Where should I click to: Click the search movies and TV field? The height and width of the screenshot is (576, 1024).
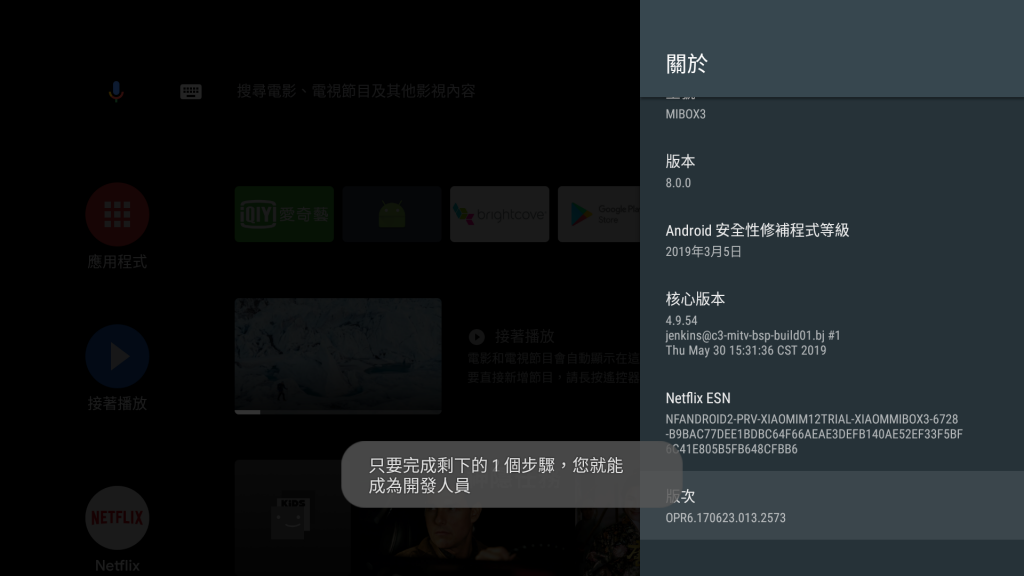pos(356,91)
